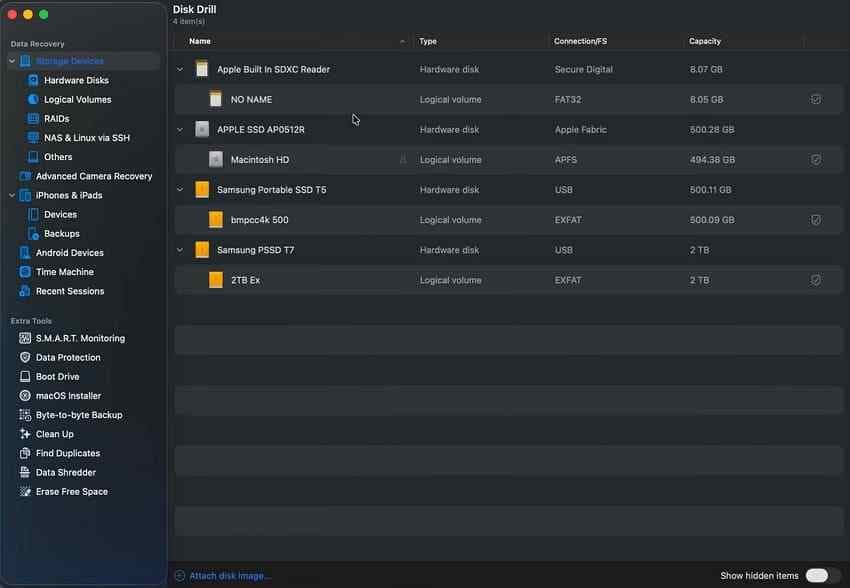Collapse the Samsung PSSD T7 row
The width and height of the screenshot is (850, 588).
pos(180,250)
